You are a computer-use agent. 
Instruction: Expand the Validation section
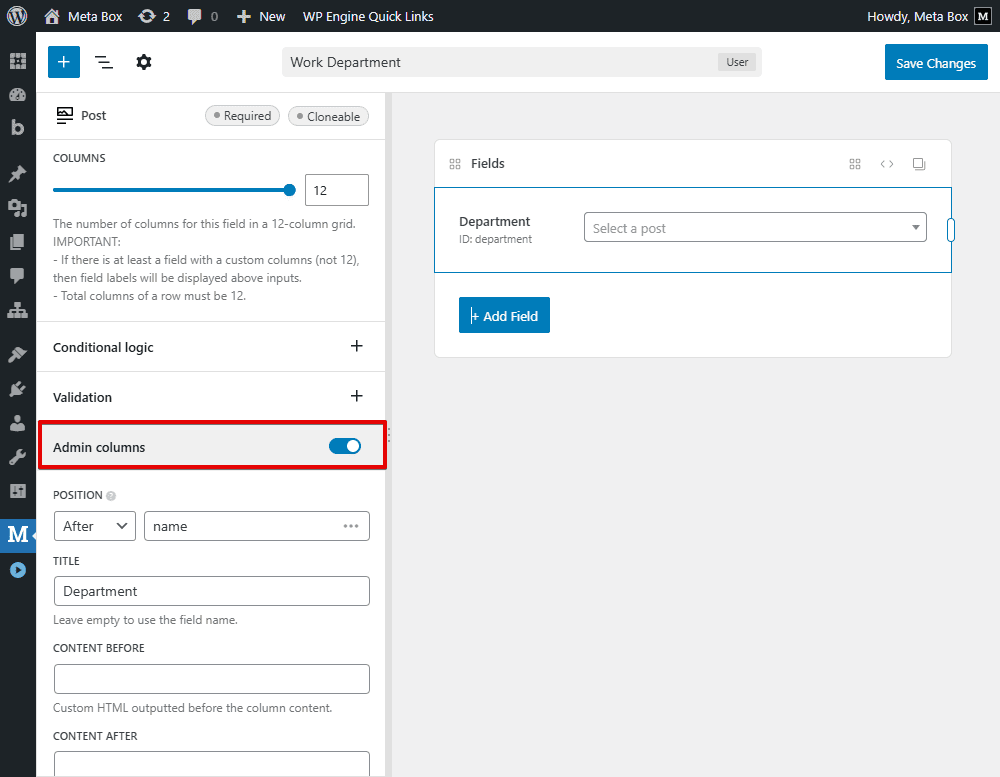[x=356, y=396]
